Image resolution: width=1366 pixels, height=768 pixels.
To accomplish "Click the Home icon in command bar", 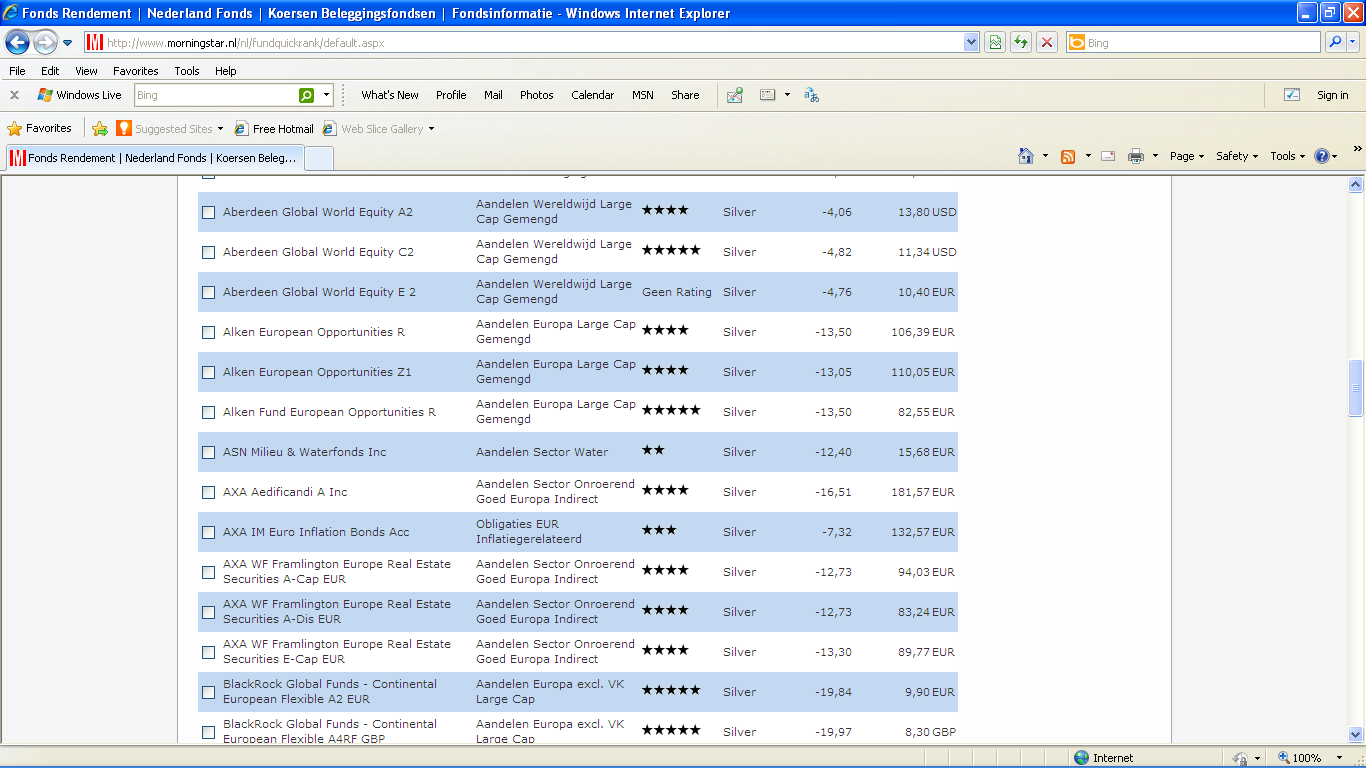I will 1025,156.
